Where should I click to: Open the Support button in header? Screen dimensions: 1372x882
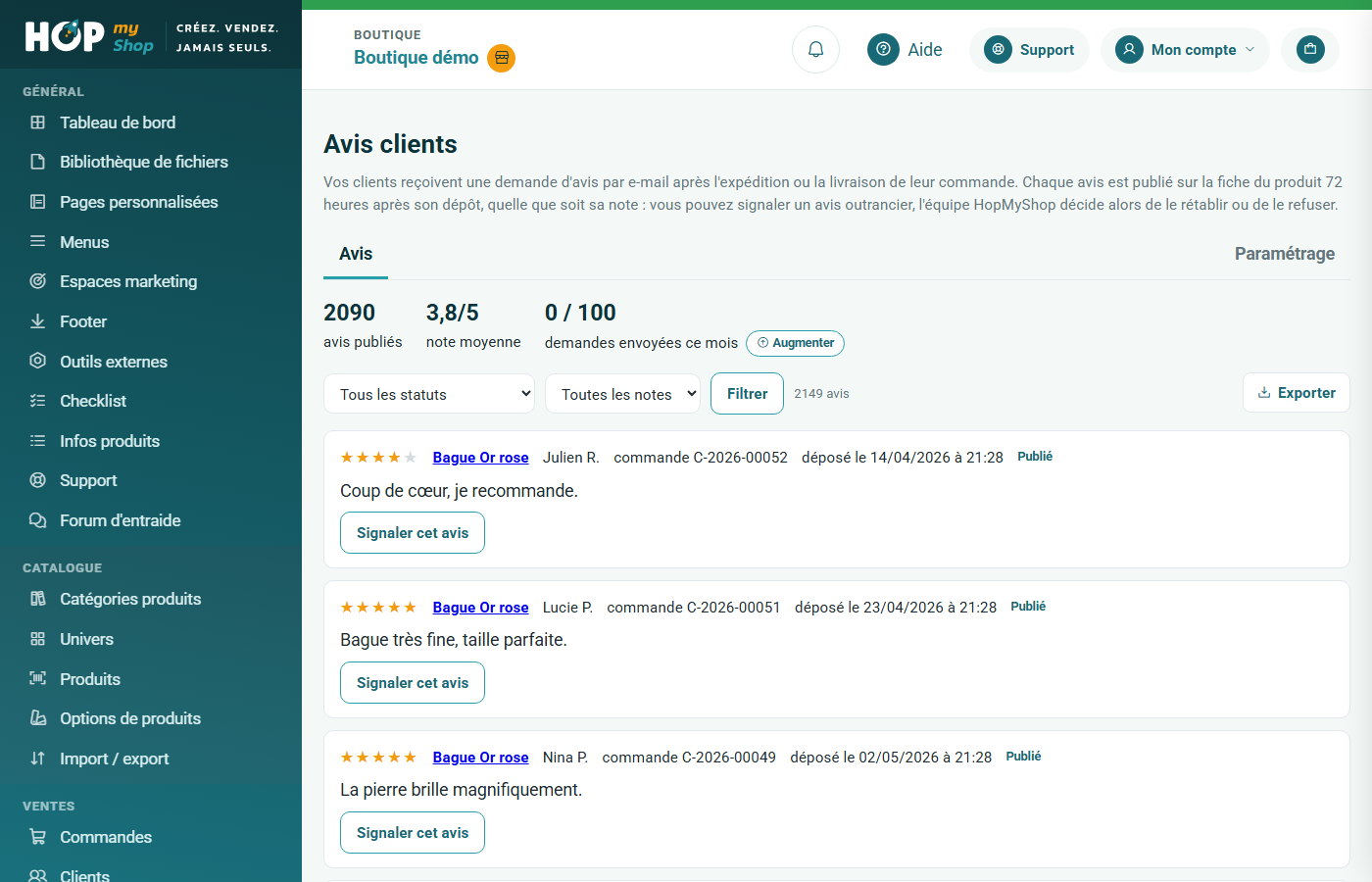coord(1029,49)
